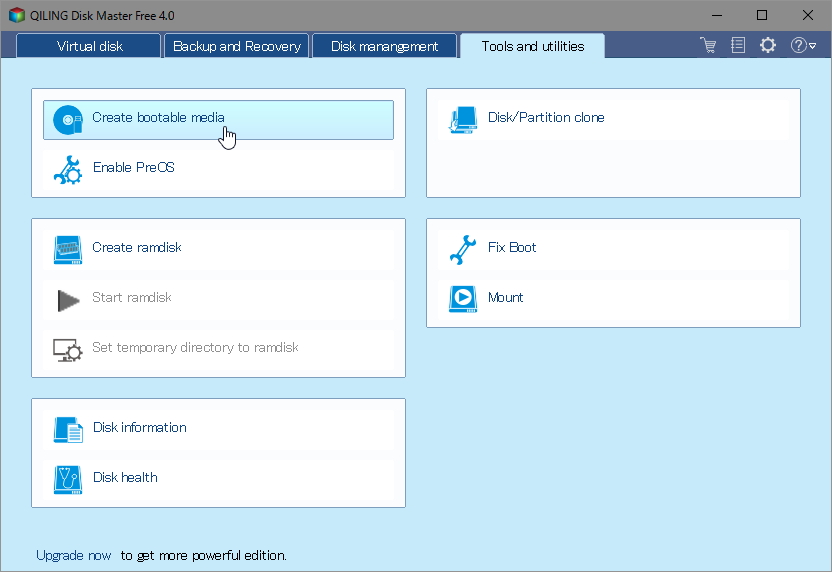Click the Enable PreOS wrench-gear icon
This screenshot has width=832, height=572.
(68, 170)
